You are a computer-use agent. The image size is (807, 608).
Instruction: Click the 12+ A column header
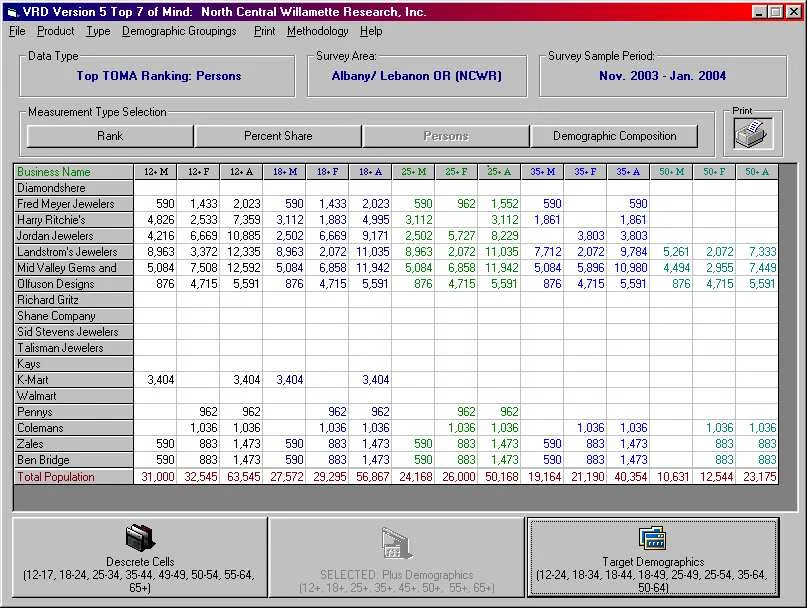coord(241,172)
